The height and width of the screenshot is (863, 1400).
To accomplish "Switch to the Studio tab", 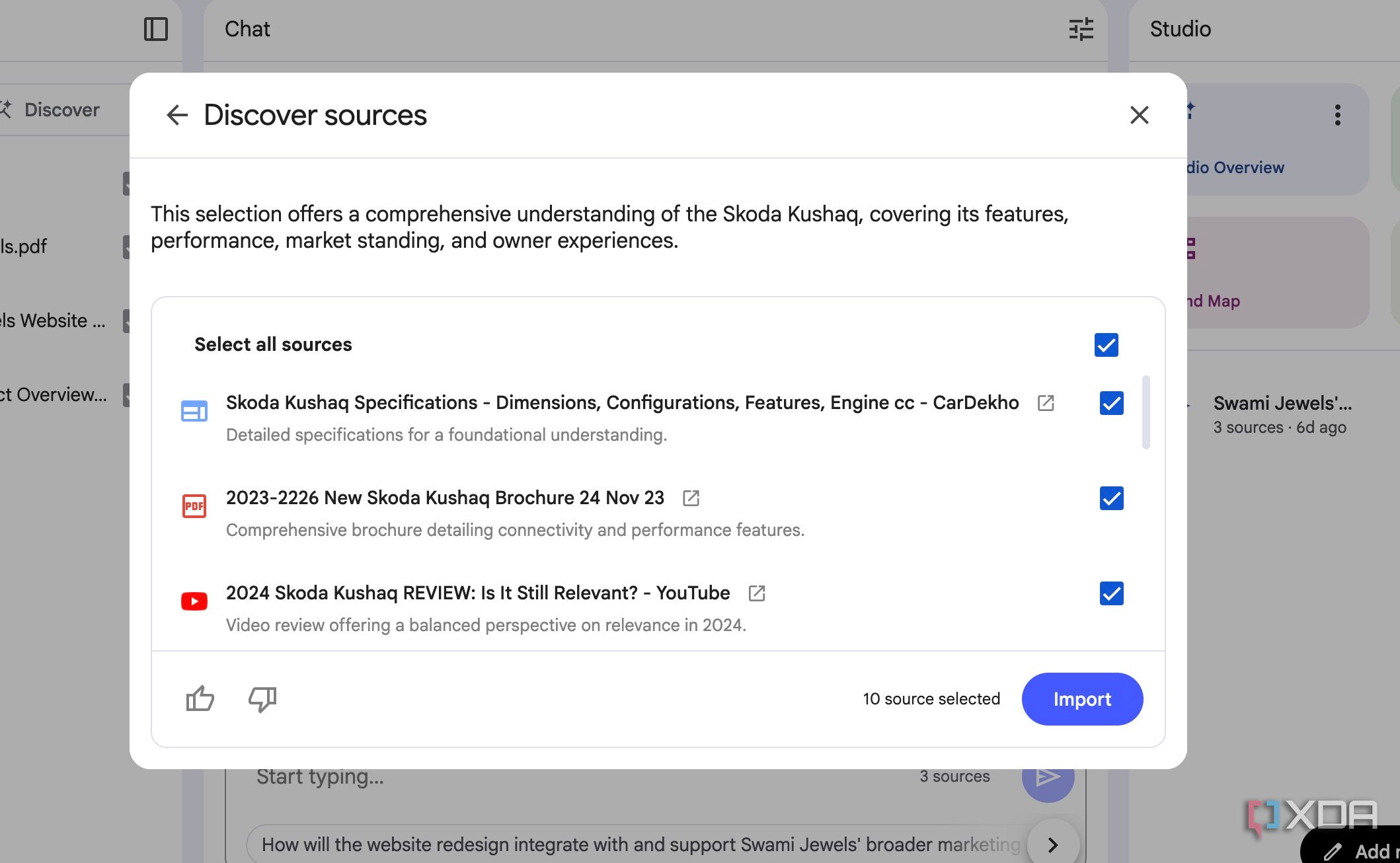I will click(1179, 29).
